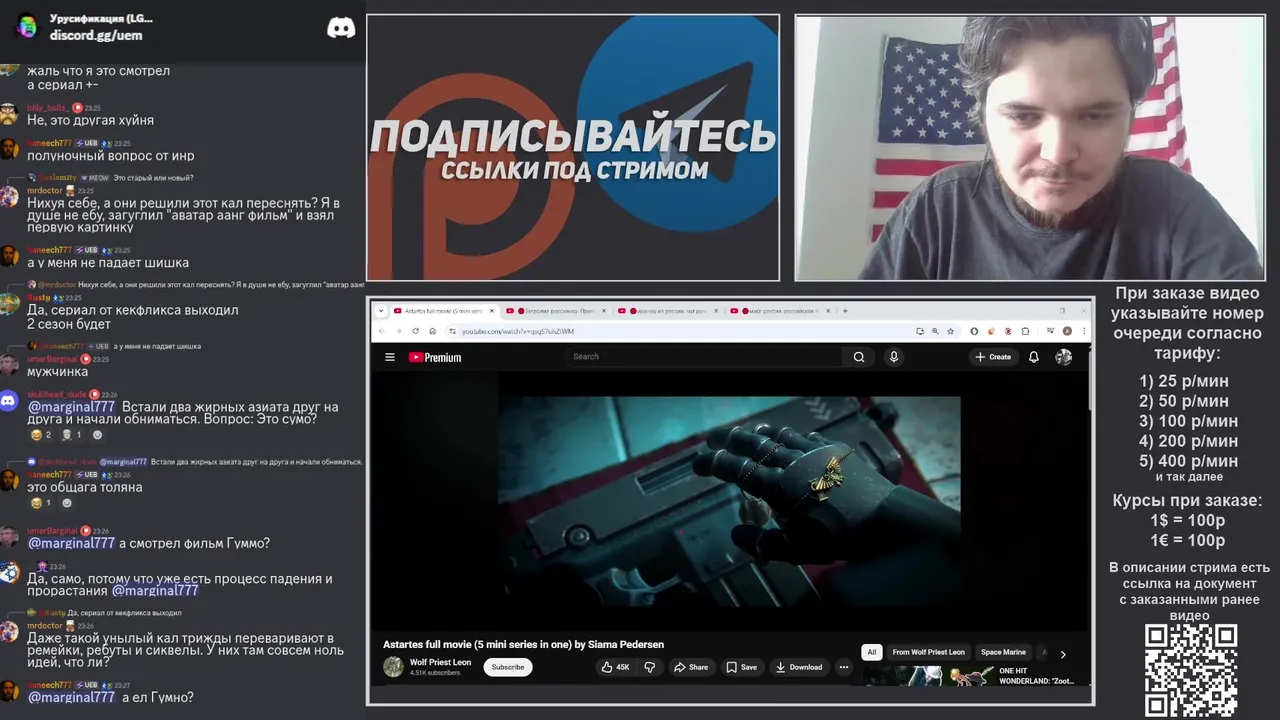Click the Create button
The width and height of the screenshot is (1280, 720).
[x=993, y=357]
